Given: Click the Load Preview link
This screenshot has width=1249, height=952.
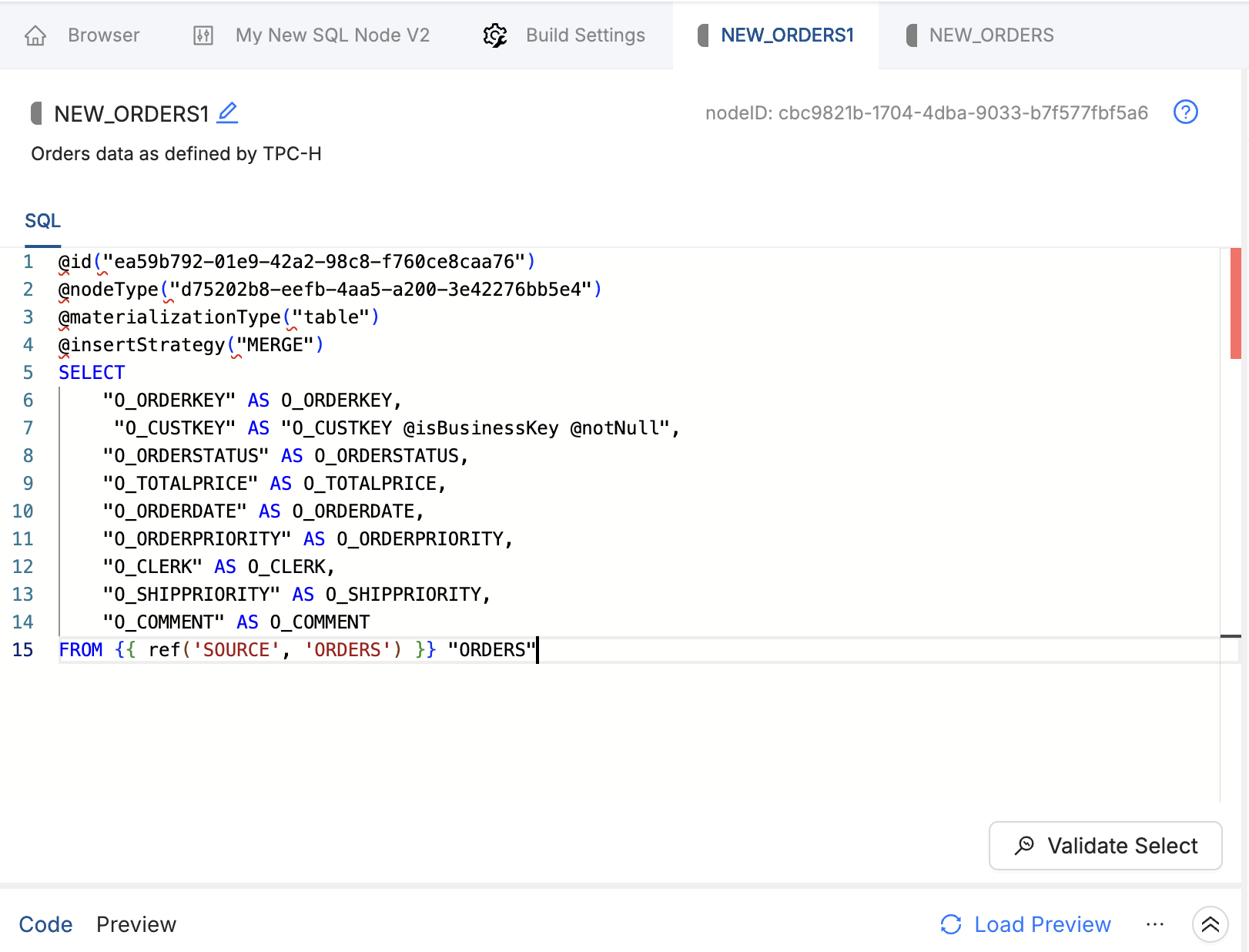Looking at the screenshot, I should click(1042, 924).
